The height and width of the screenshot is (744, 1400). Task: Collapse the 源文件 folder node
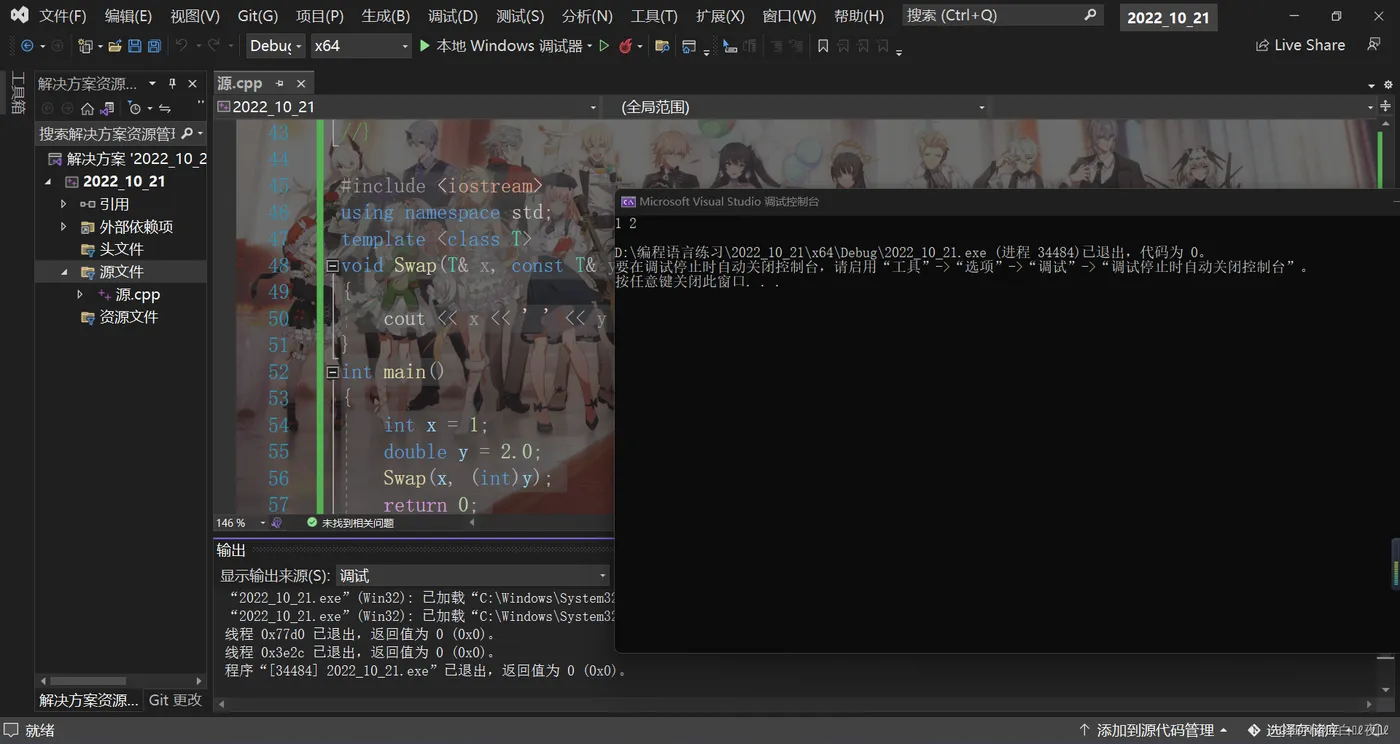pos(64,272)
